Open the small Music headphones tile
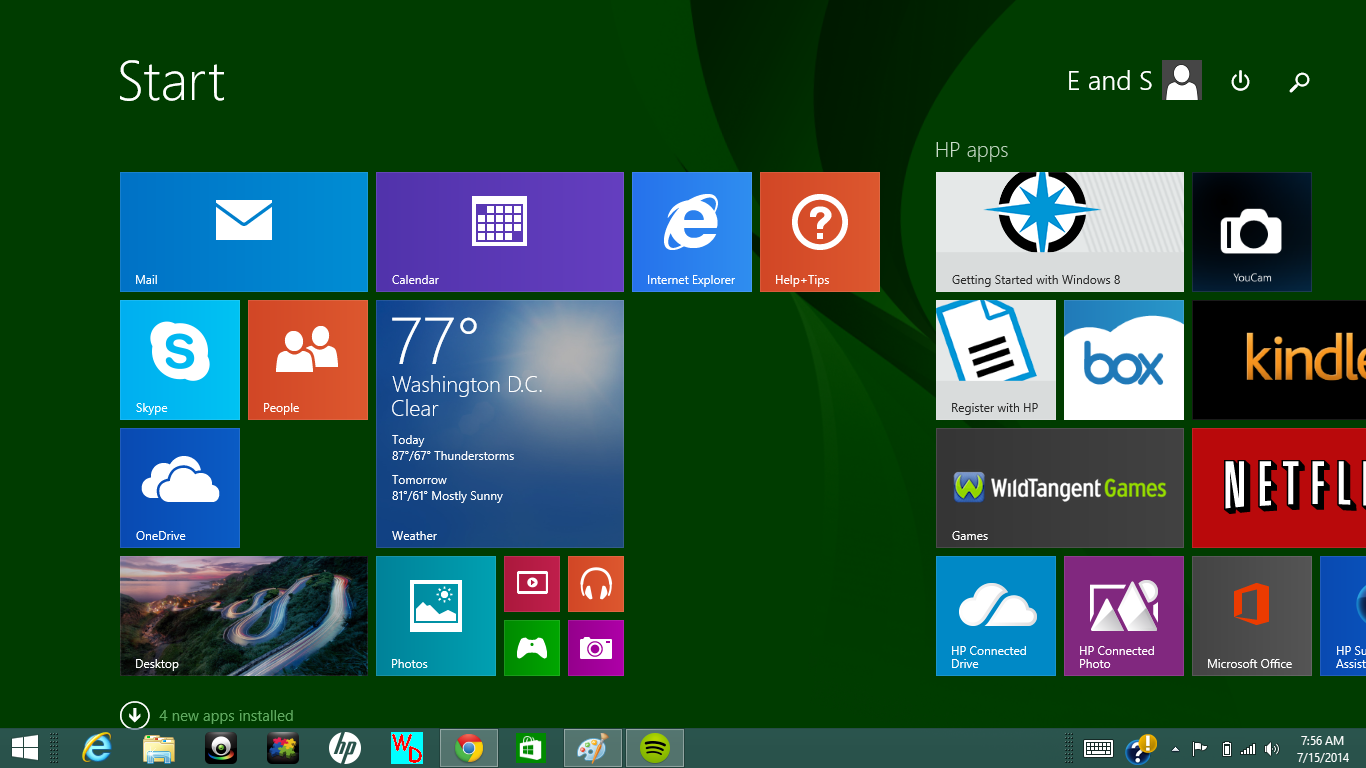The height and width of the screenshot is (768, 1366). coord(596,584)
